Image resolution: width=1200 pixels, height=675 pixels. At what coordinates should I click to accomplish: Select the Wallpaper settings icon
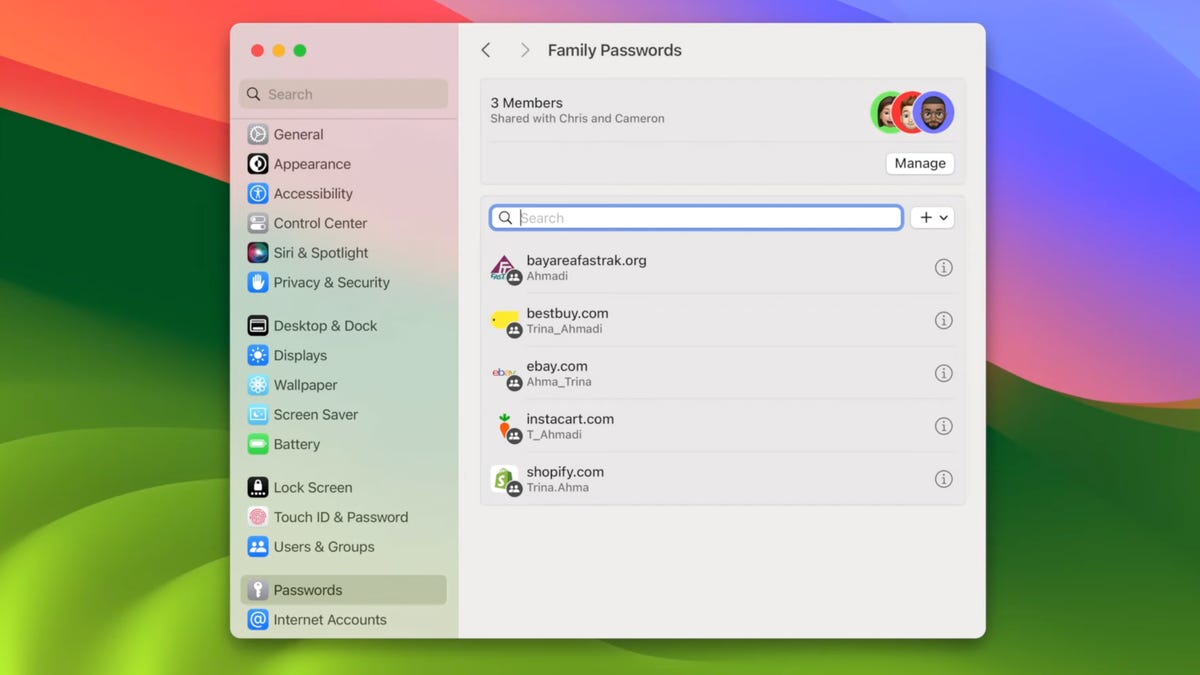pos(258,385)
